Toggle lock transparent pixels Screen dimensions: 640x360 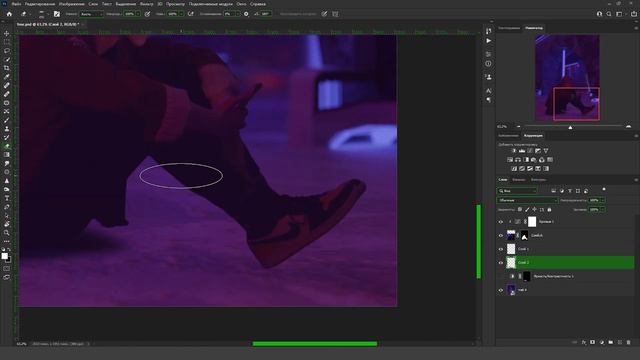pyautogui.click(x=520, y=209)
